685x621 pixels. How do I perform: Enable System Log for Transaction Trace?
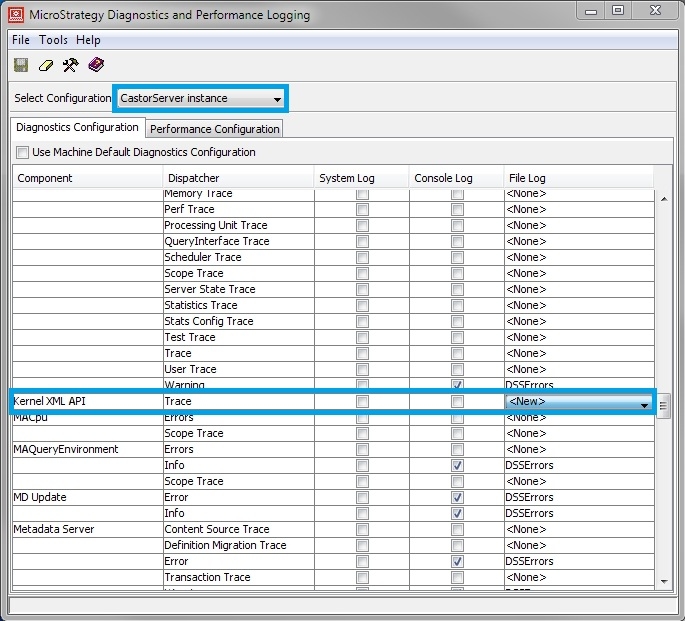coord(362,577)
